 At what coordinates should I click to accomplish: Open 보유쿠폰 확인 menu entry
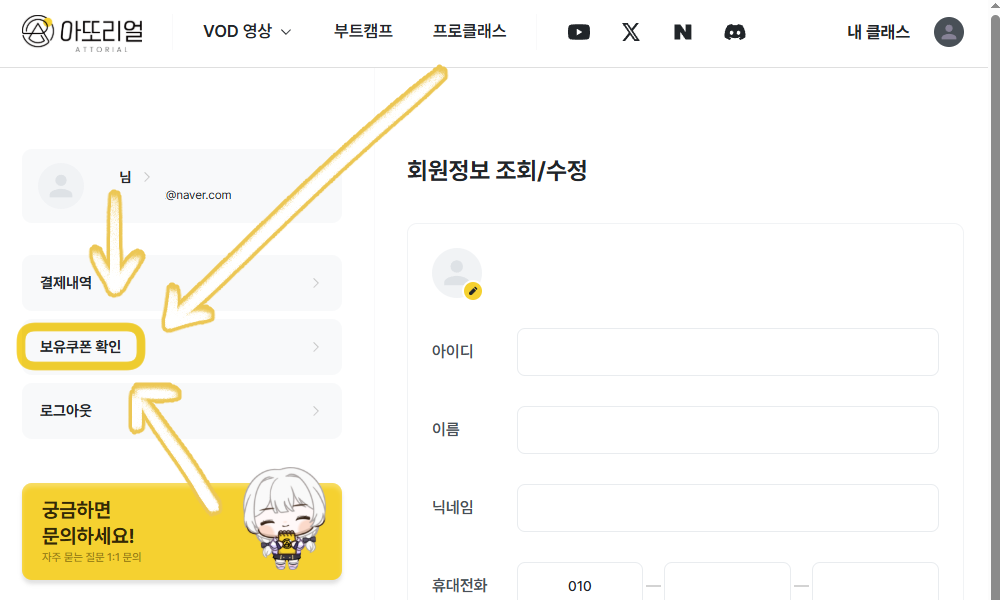click(x=182, y=347)
